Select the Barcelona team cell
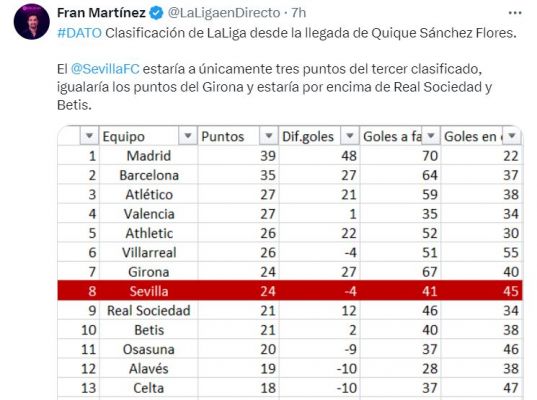 149,175
